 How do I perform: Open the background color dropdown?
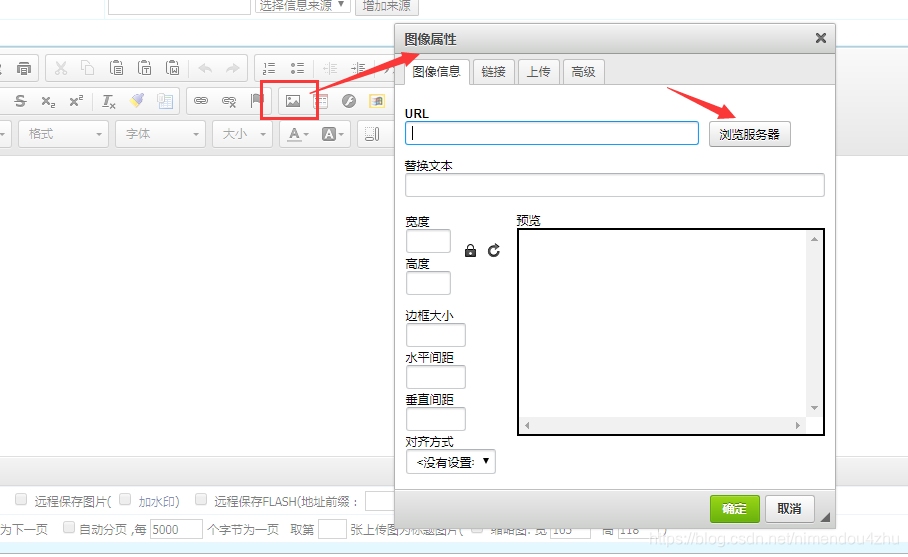(333, 134)
